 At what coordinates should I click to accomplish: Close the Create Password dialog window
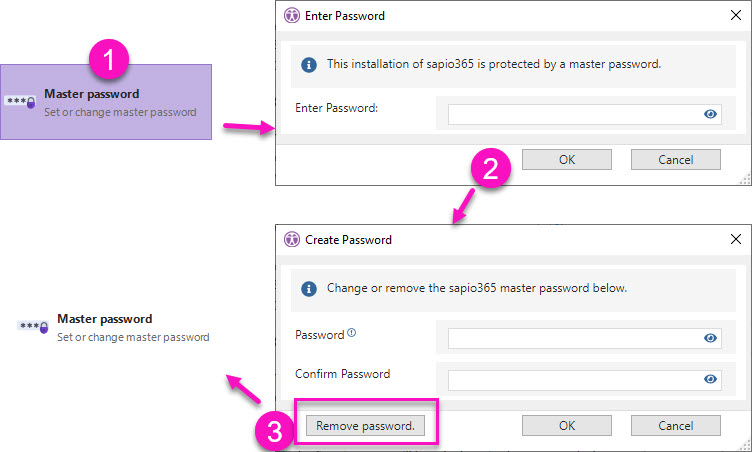735,239
